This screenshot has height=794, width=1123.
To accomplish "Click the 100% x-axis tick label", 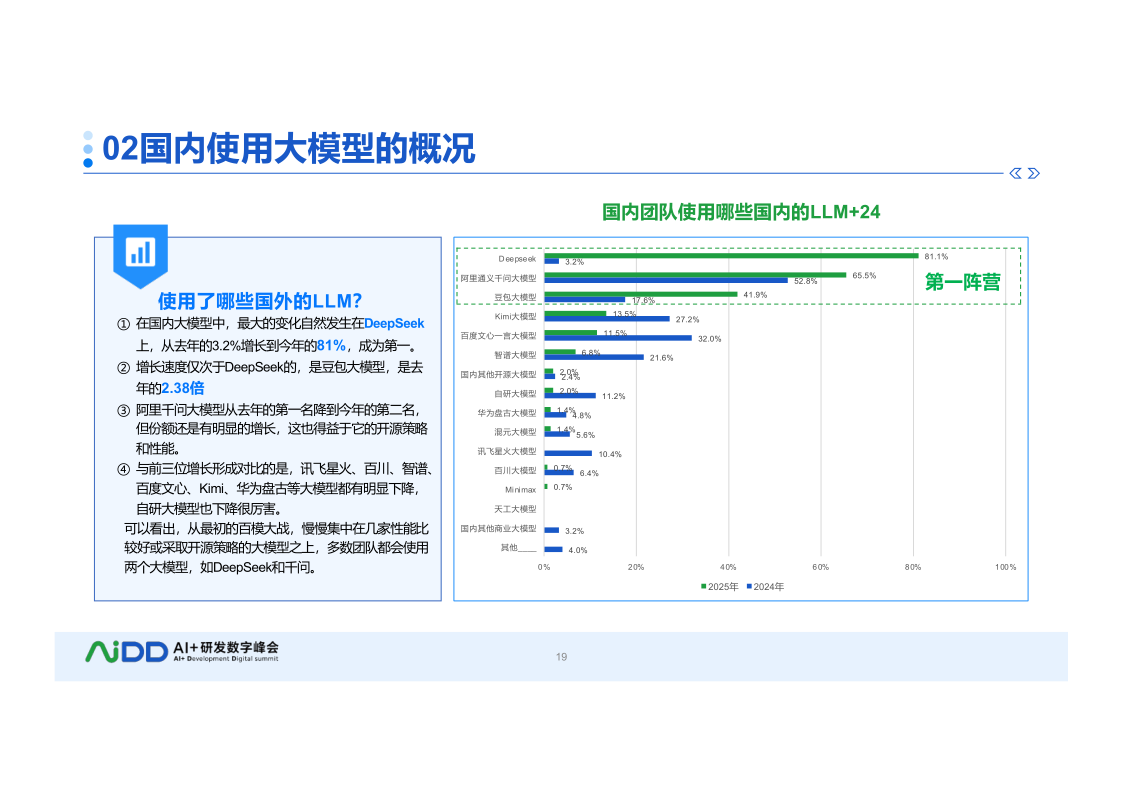I will point(1006,567).
